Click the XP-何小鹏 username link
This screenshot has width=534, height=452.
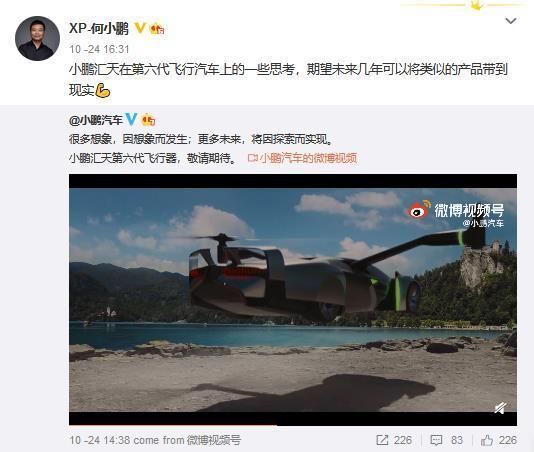point(99,28)
